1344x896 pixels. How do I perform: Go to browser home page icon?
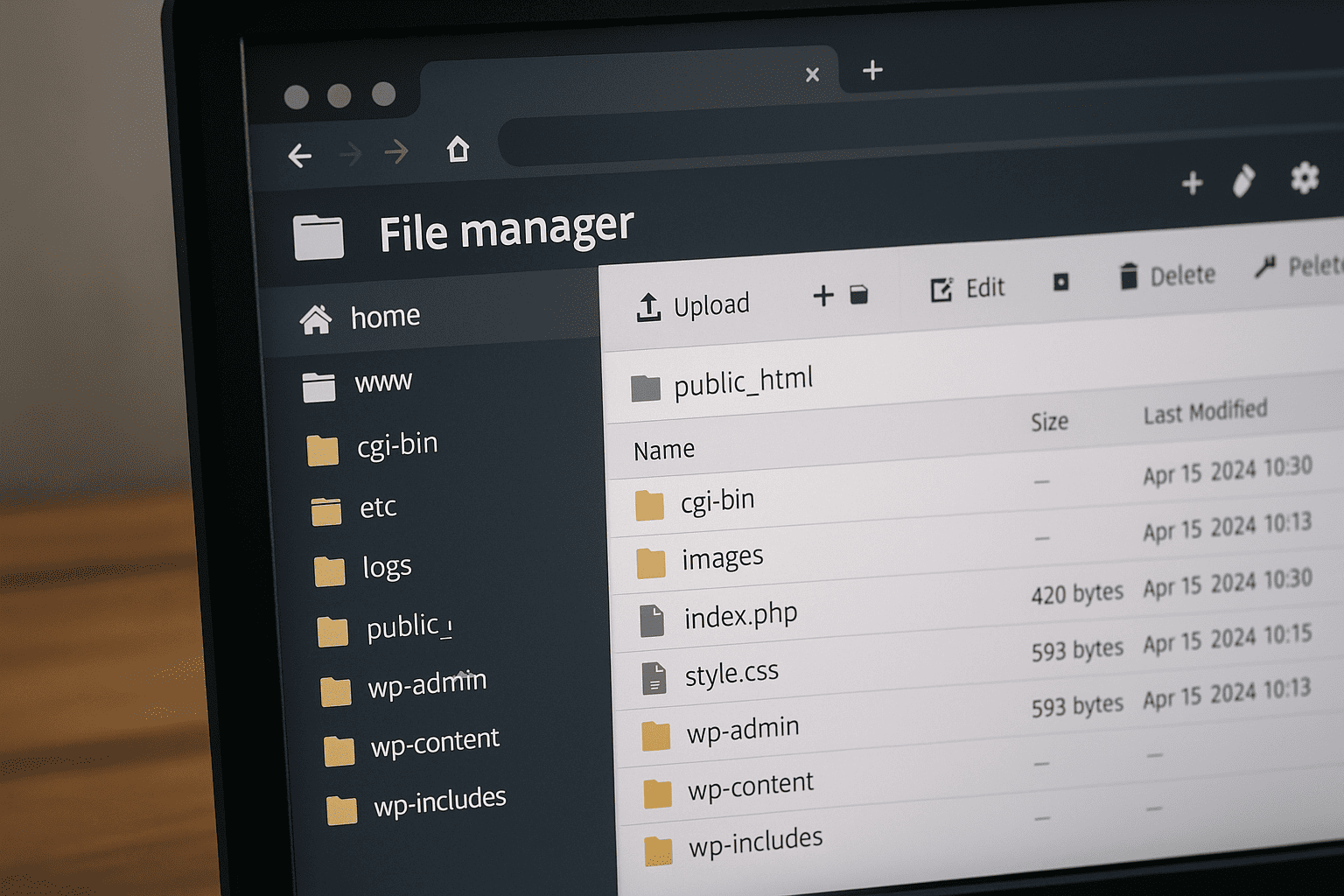tap(458, 150)
